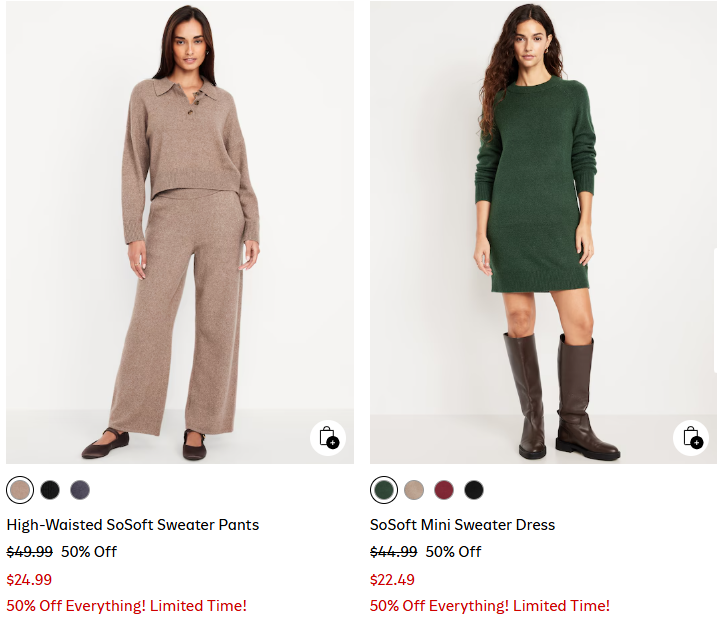717x625 pixels.
Task: Select the taupe swatch for sweater pants
Action: [20, 490]
